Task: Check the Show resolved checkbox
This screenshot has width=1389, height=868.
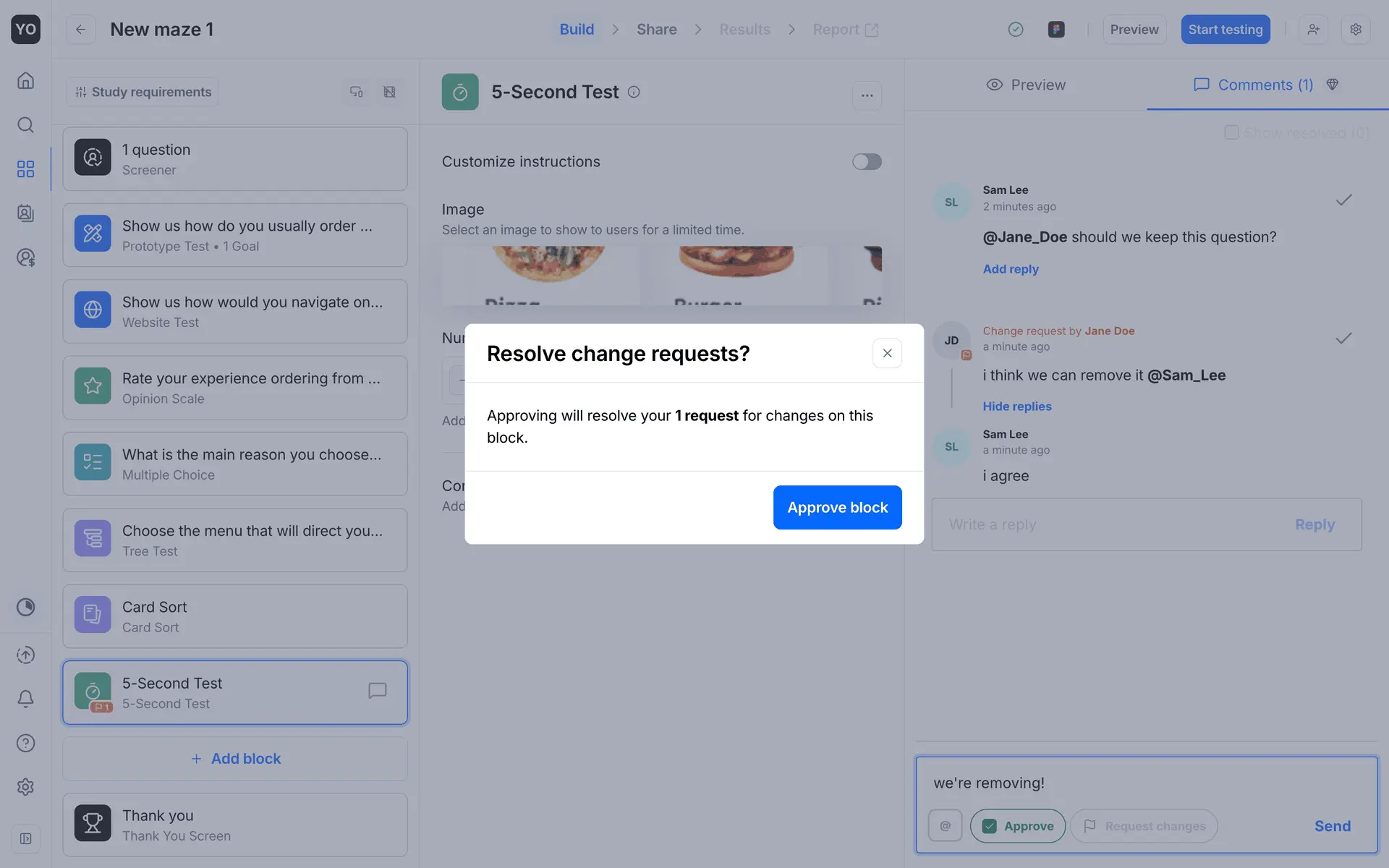Action: (1231, 132)
